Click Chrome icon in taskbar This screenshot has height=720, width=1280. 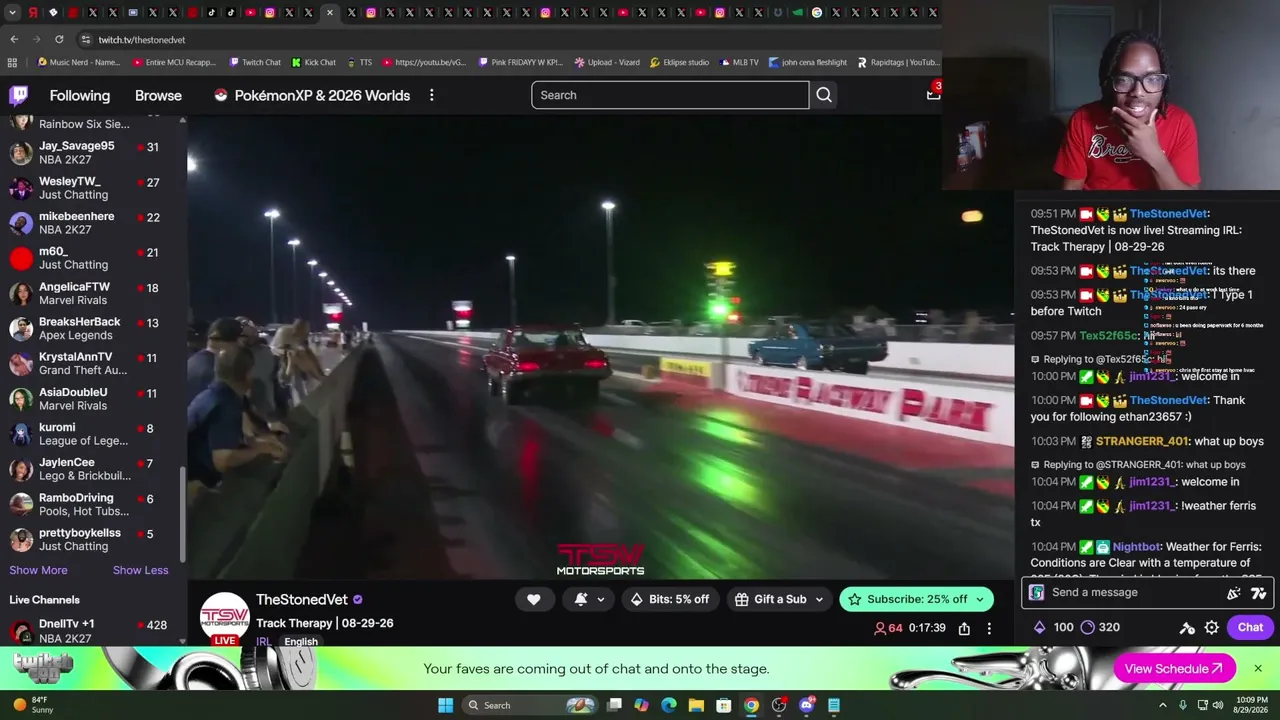pos(751,705)
